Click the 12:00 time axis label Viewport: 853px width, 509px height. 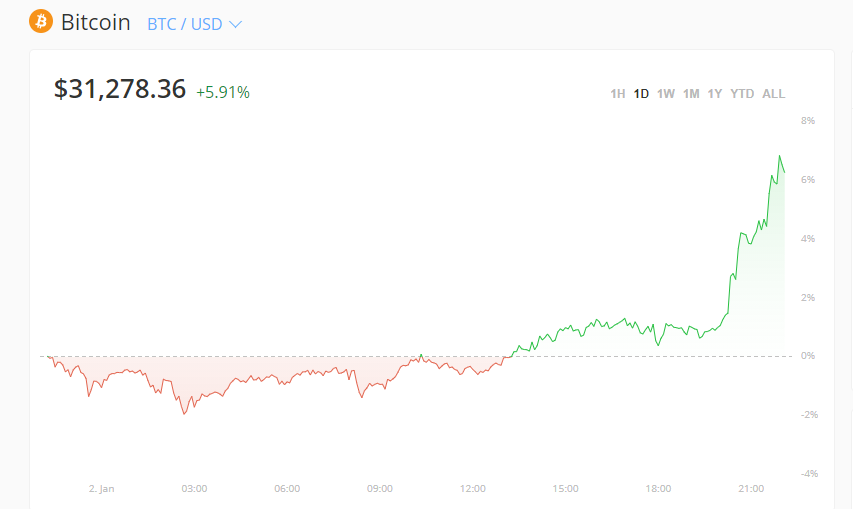(x=473, y=489)
